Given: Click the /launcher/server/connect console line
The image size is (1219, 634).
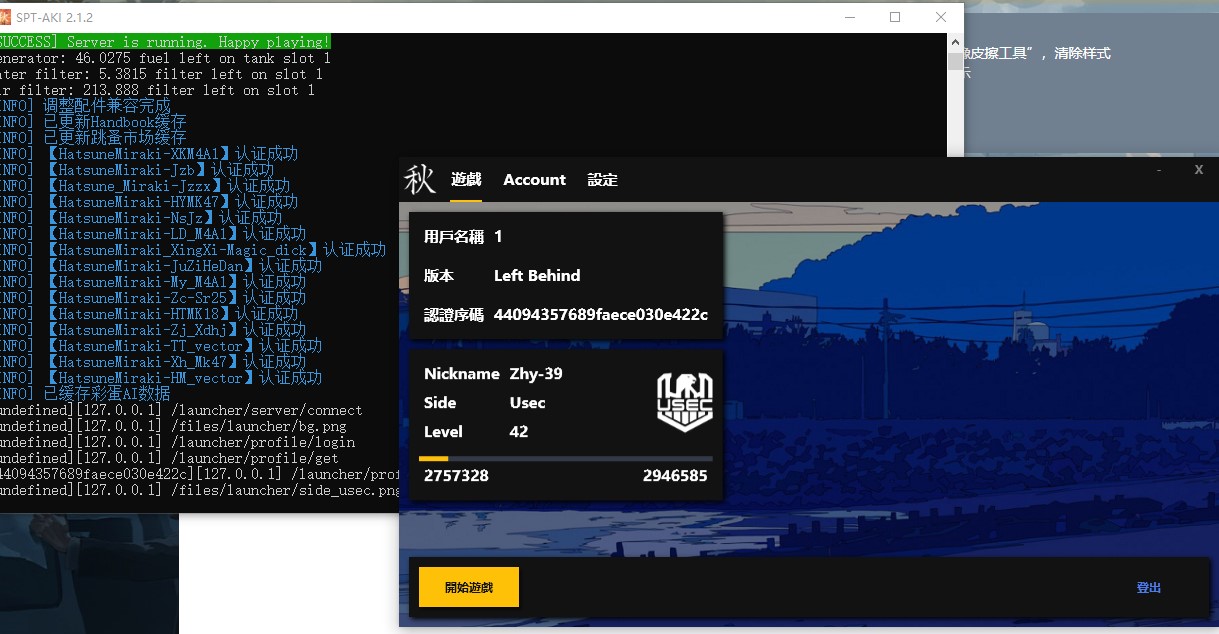Looking at the screenshot, I should click(x=181, y=410).
